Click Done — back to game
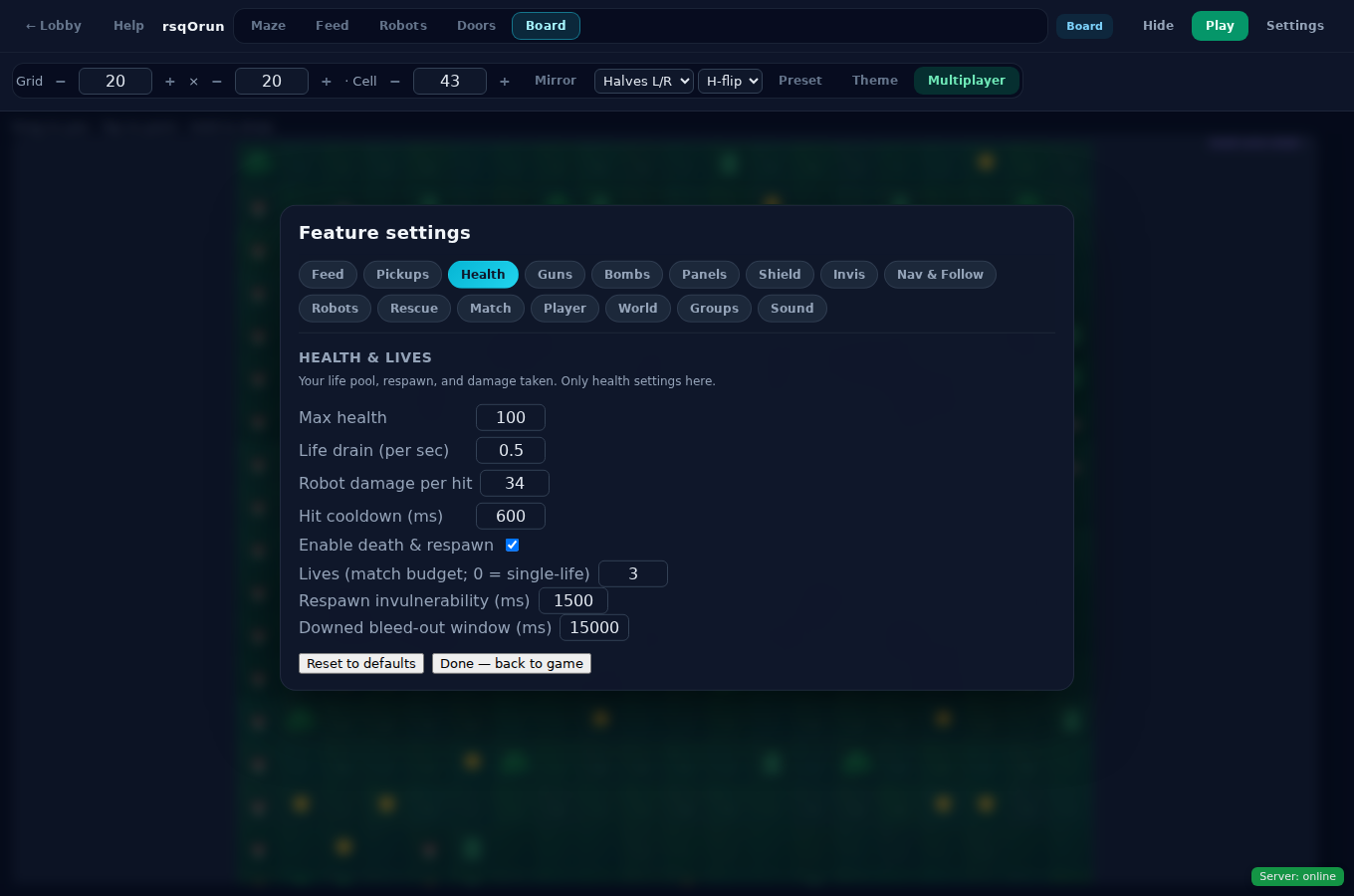The image size is (1354, 896). (x=512, y=664)
